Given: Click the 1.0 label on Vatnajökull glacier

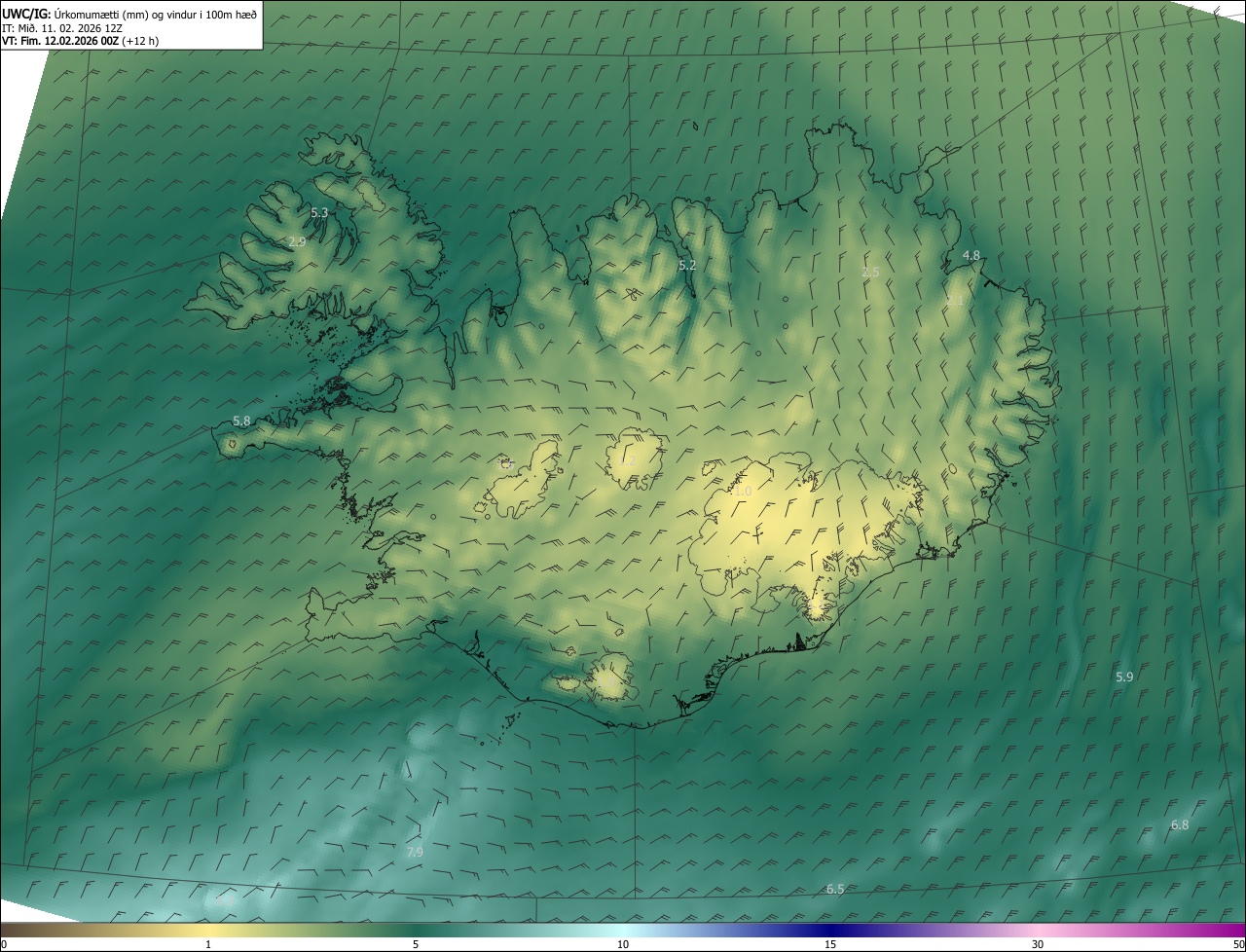Looking at the screenshot, I should 743,492.
